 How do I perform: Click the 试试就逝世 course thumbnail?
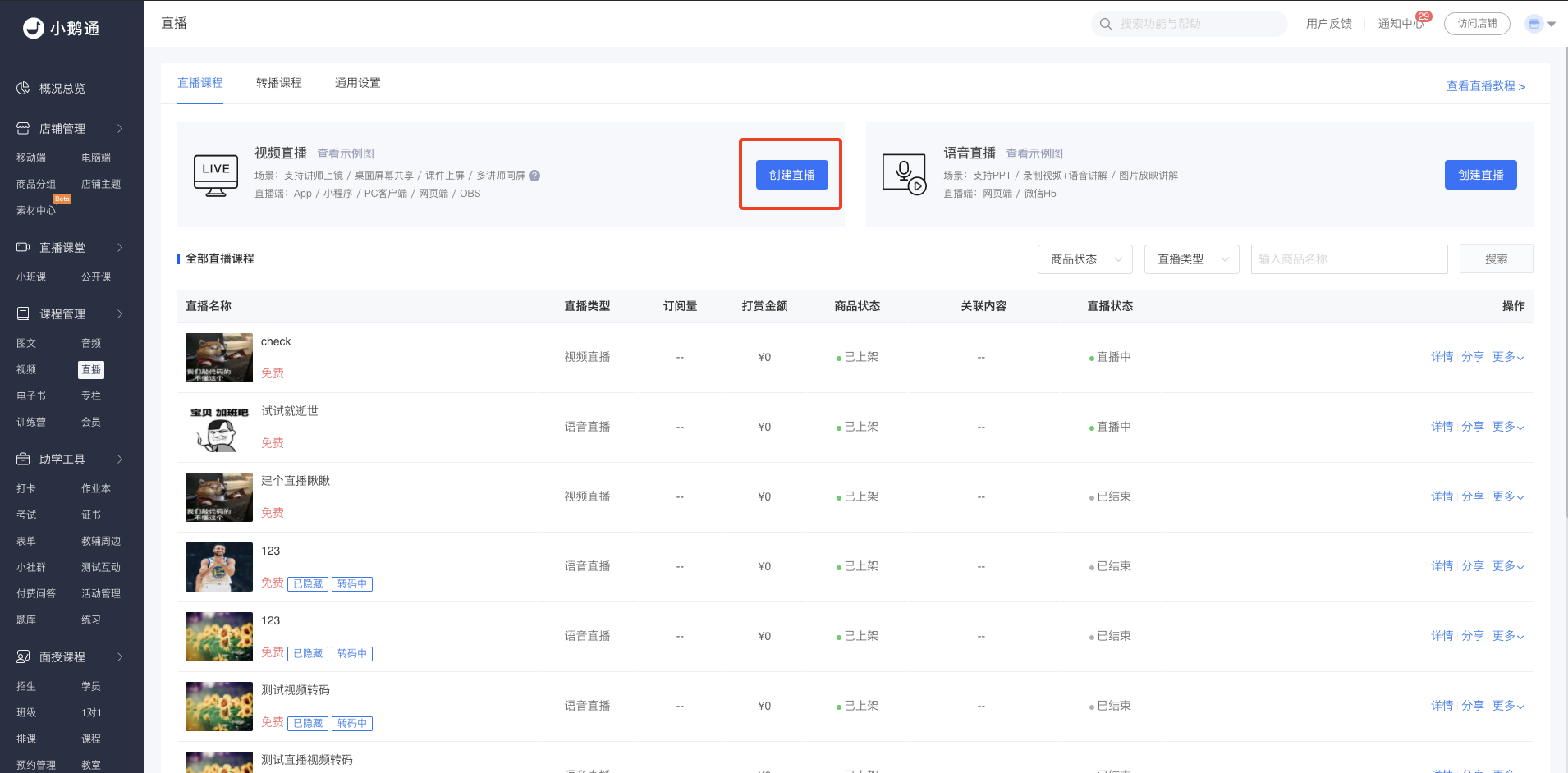pos(219,428)
